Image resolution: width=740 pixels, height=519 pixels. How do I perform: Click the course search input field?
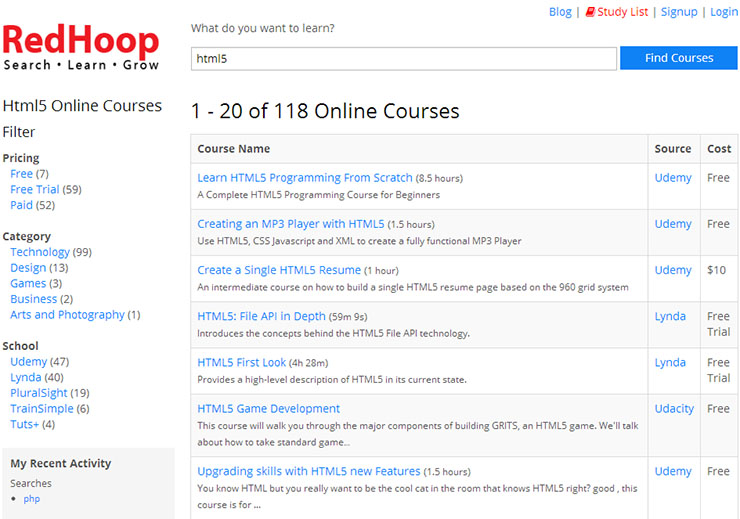click(403, 59)
